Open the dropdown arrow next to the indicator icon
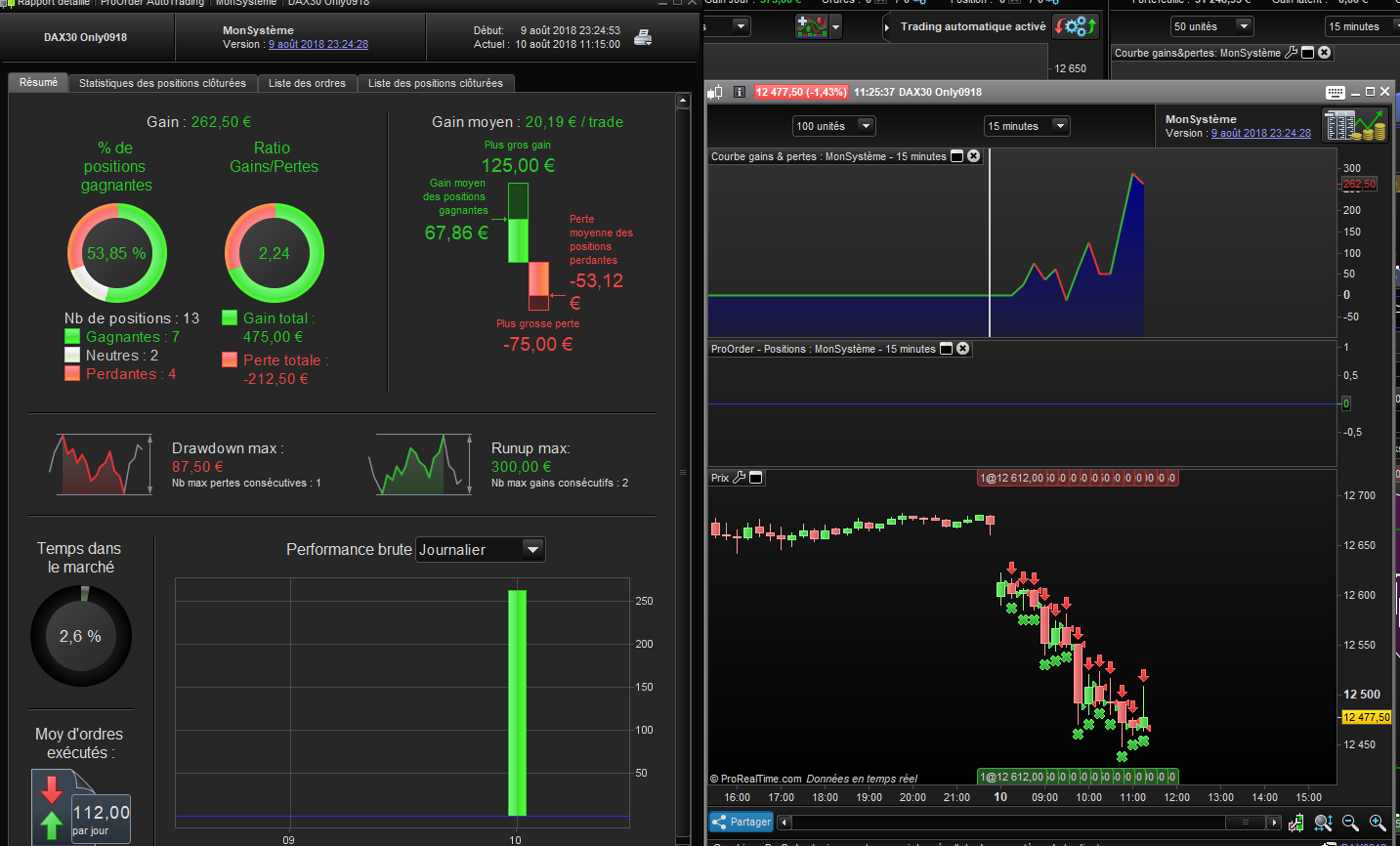1400x846 pixels. click(x=836, y=26)
